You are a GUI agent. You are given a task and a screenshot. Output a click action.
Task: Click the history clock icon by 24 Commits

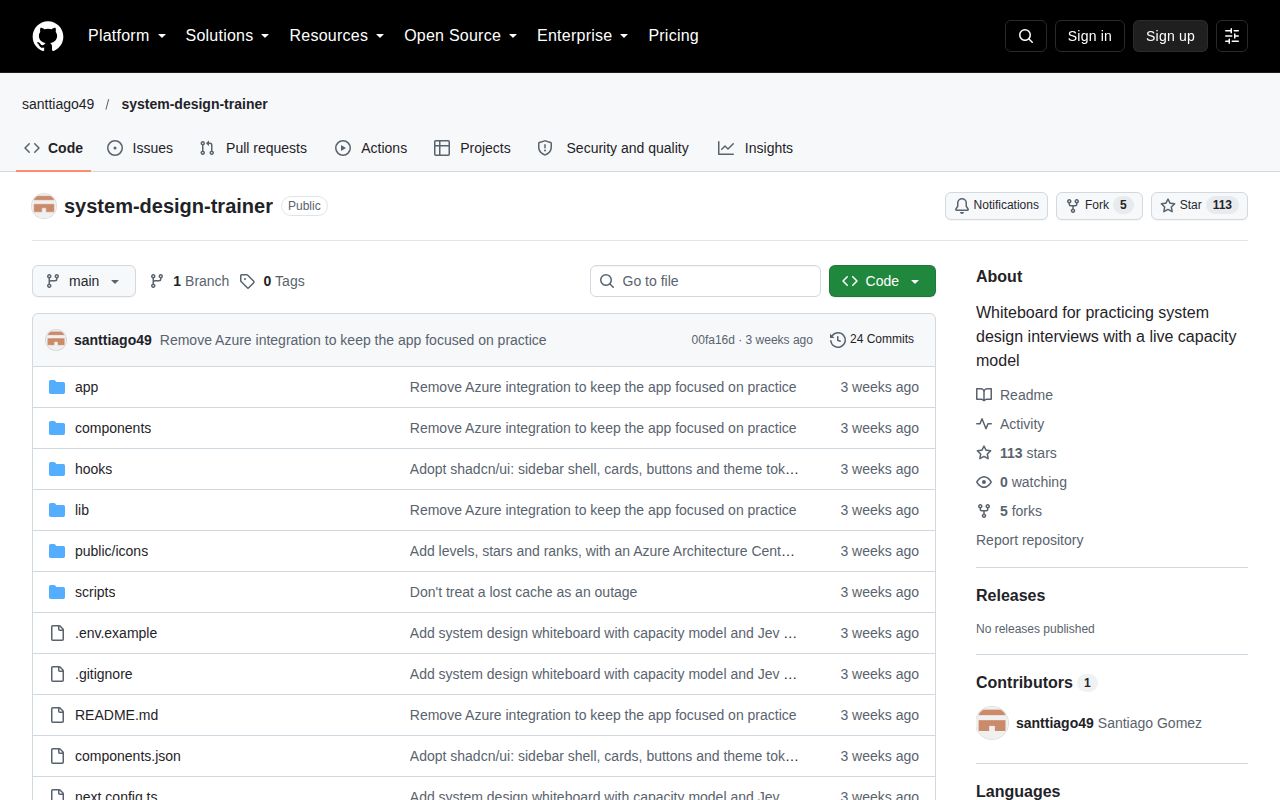pos(838,340)
